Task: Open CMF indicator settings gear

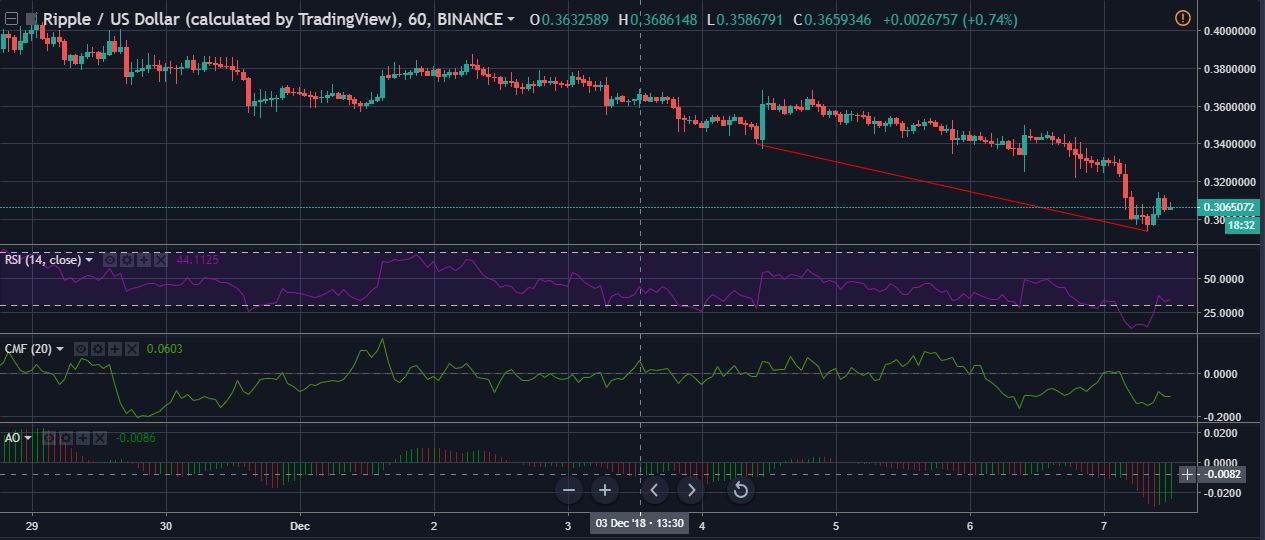Action: pyautogui.click(x=98, y=349)
